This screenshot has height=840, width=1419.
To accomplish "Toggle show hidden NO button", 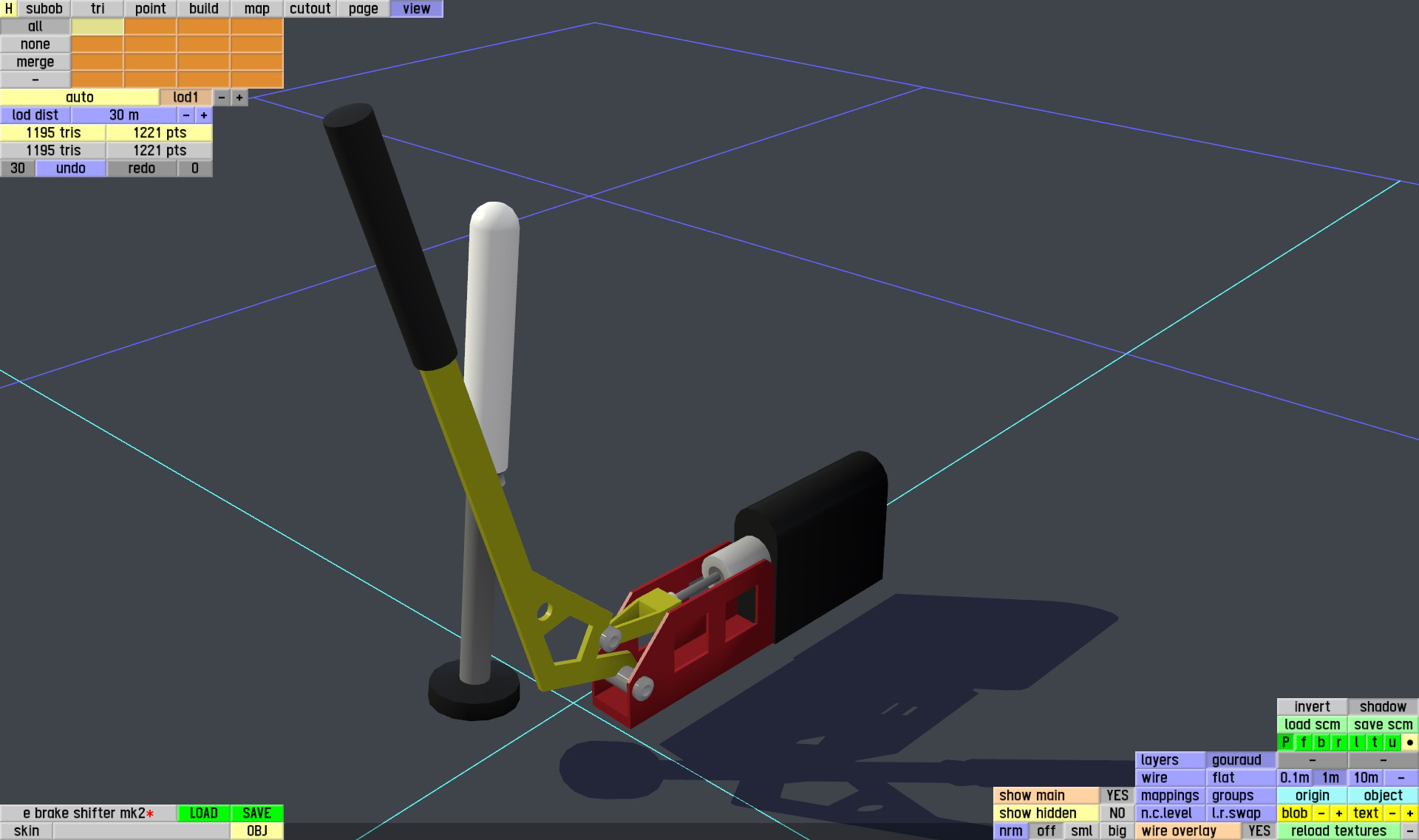I will pos(1117,813).
